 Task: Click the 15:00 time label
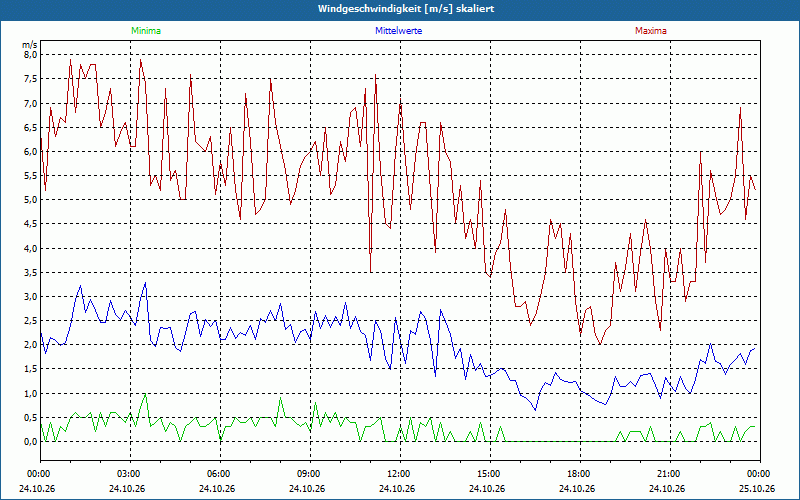[488, 474]
